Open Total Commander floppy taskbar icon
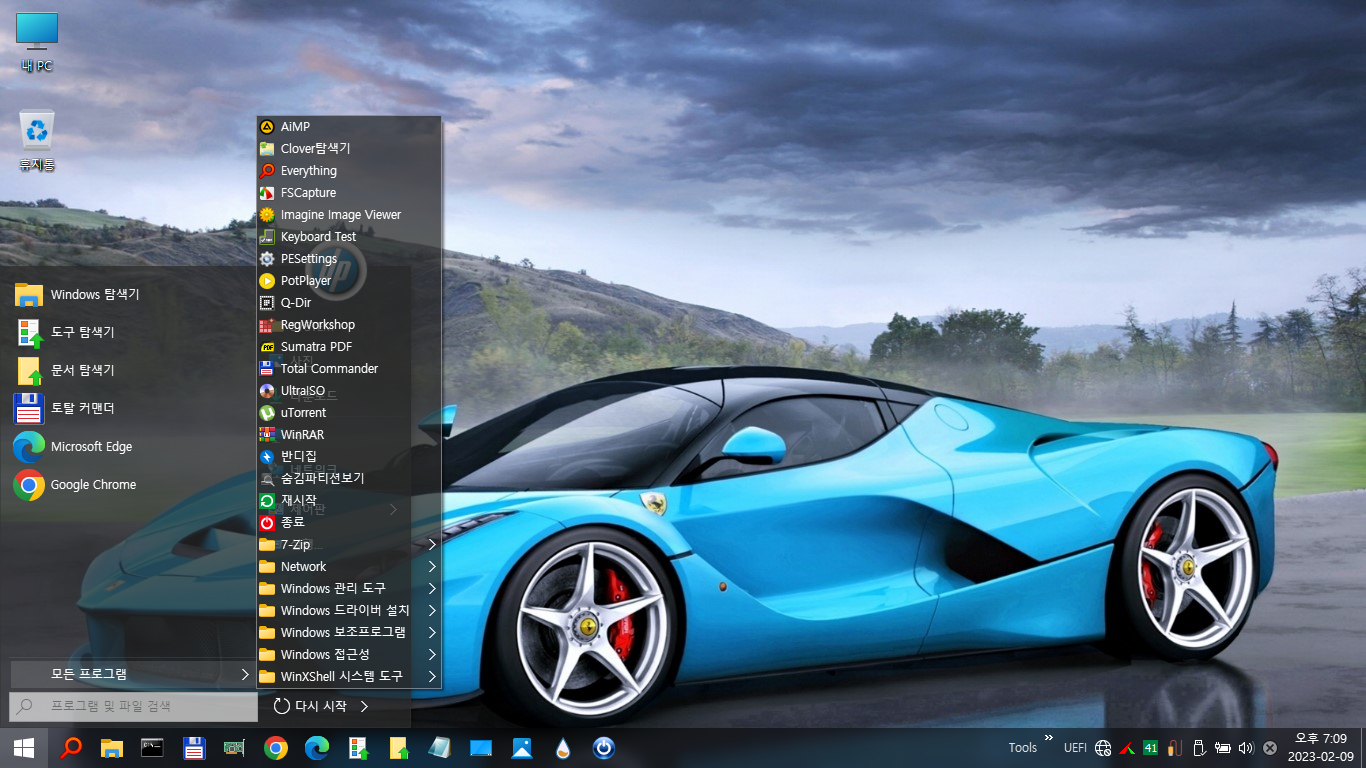Screen dimensions: 1366x768 tap(194, 748)
